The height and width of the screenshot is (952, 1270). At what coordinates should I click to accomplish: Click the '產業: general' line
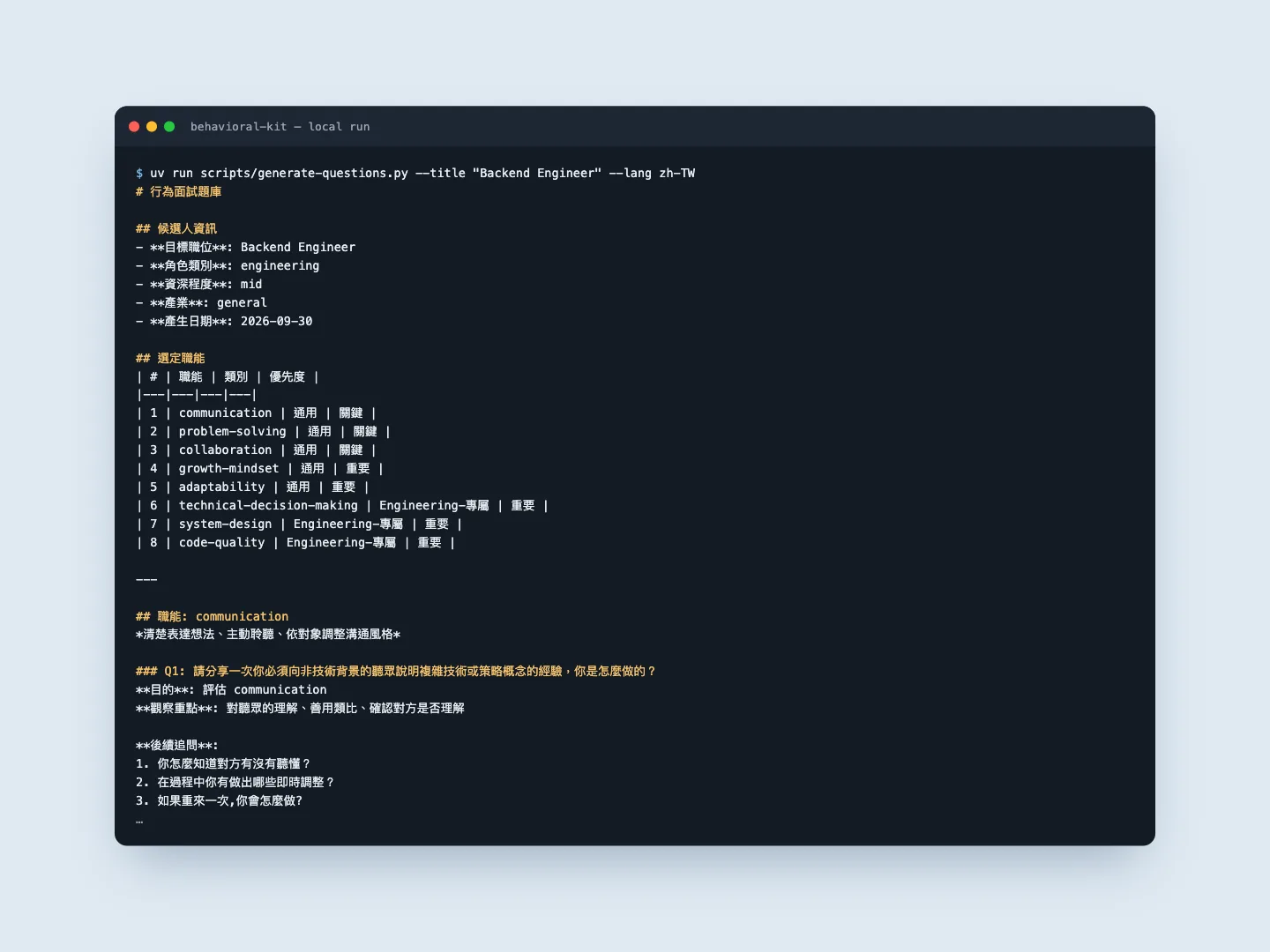point(201,302)
